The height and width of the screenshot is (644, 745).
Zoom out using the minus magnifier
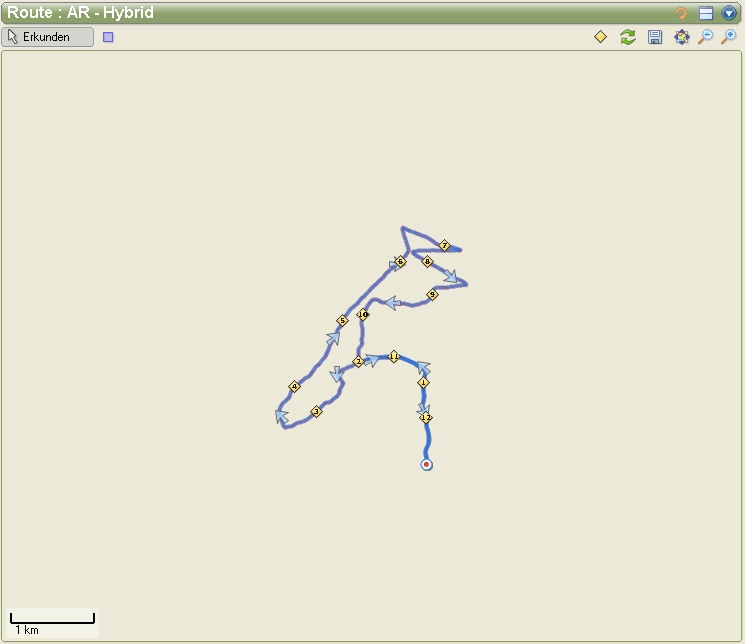tap(705, 37)
